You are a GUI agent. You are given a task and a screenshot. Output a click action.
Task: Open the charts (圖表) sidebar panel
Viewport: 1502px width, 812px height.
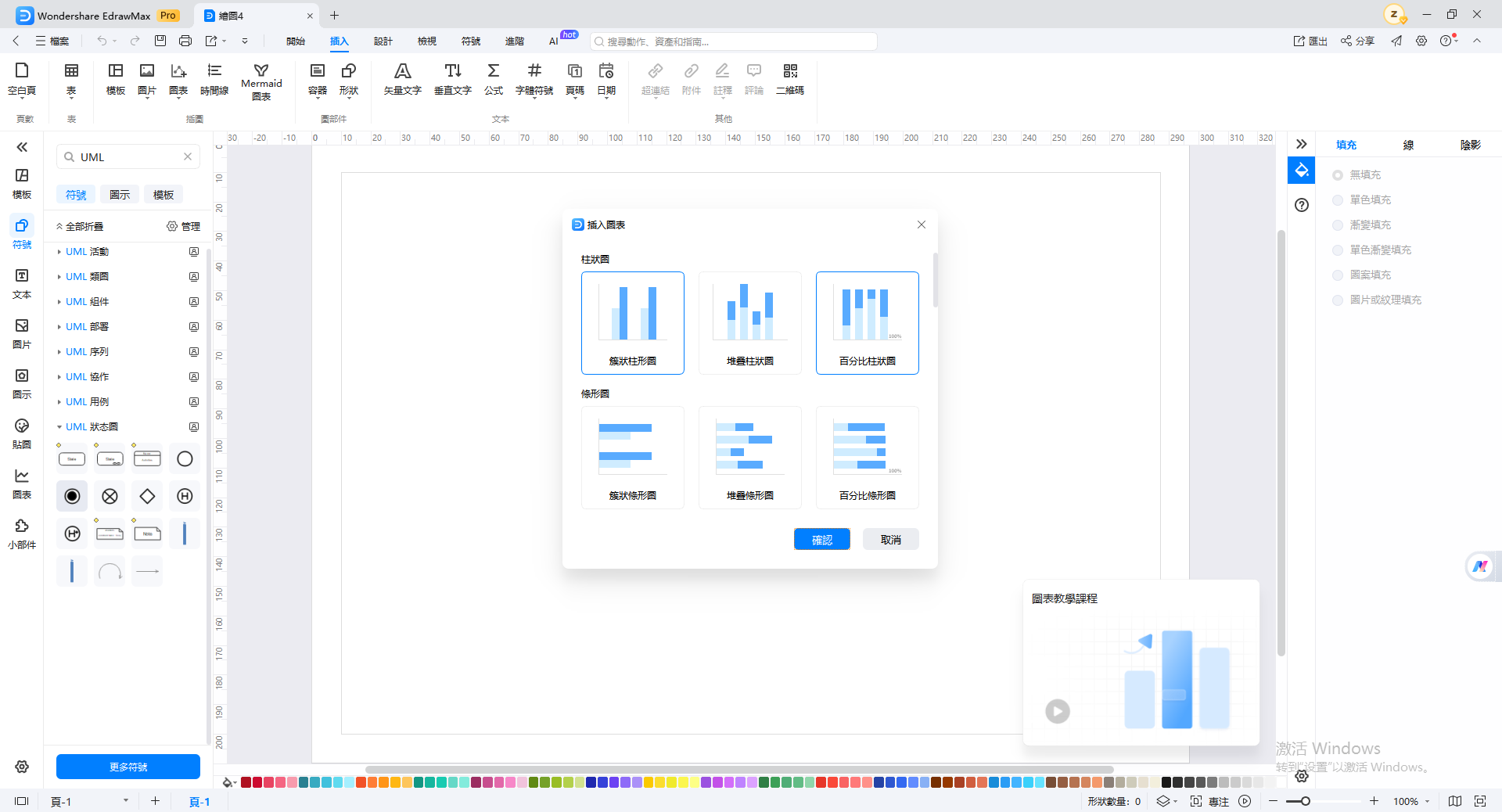pyautogui.click(x=22, y=483)
